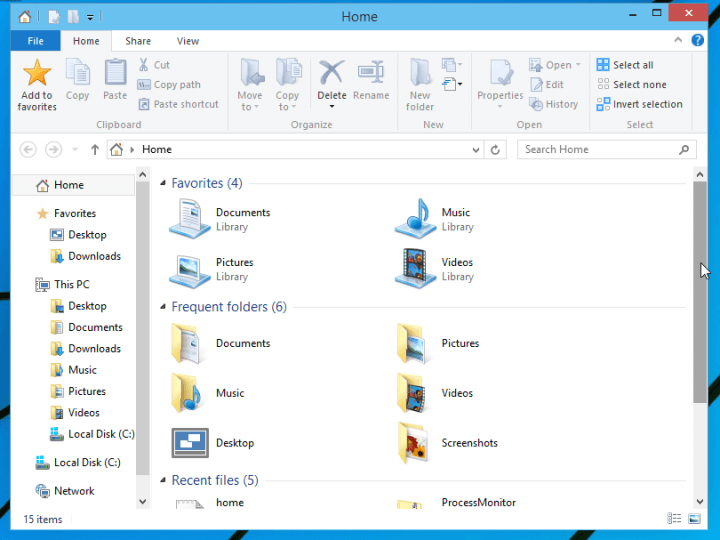
Task: Click the Up one level arrow
Action: click(95, 150)
